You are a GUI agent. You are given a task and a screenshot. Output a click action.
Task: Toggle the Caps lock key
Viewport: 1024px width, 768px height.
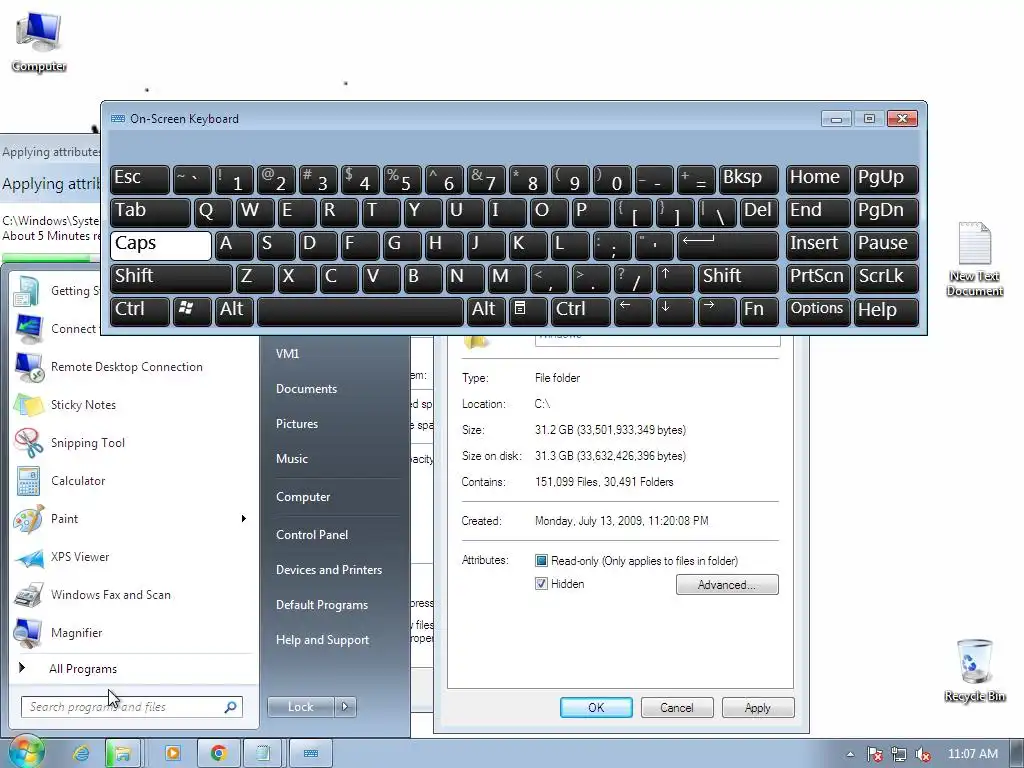161,245
